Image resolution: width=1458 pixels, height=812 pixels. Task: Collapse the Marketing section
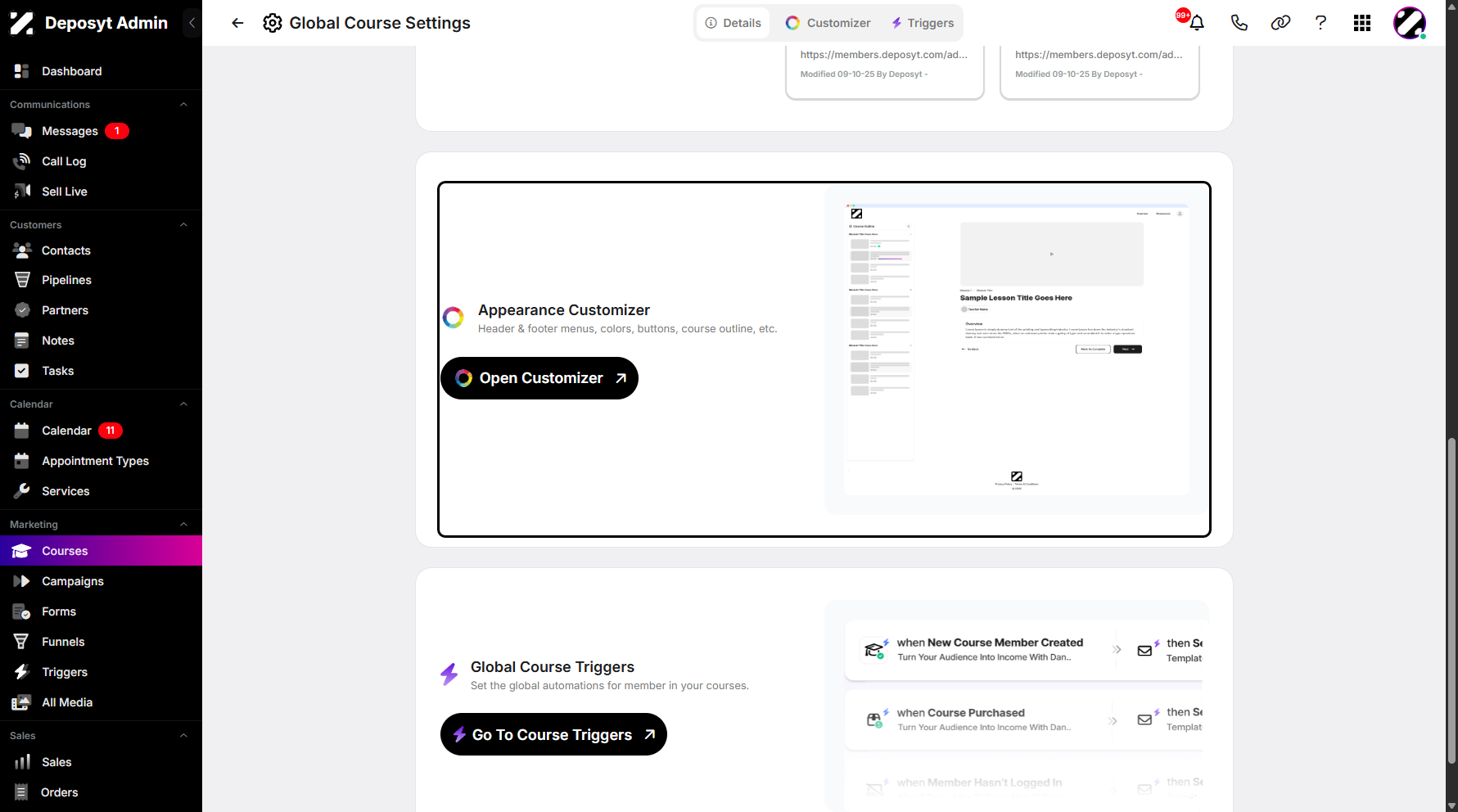[183, 525]
